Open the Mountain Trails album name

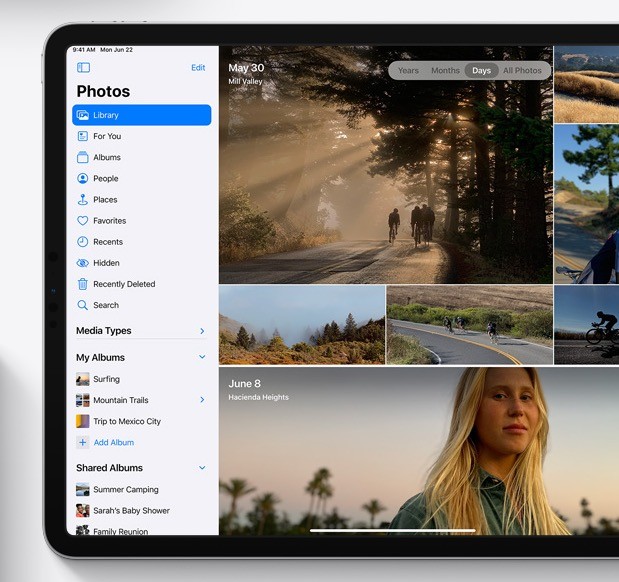(121, 400)
